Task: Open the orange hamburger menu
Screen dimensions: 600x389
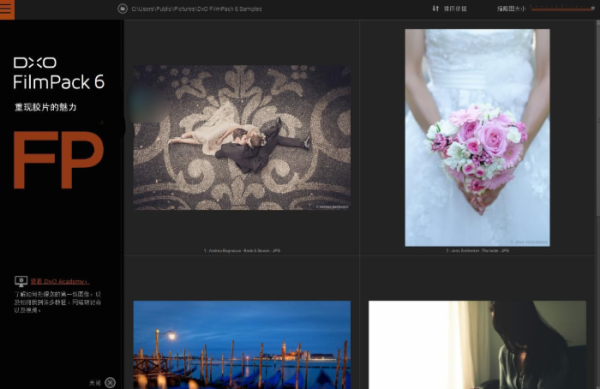Action: (6, 9)
